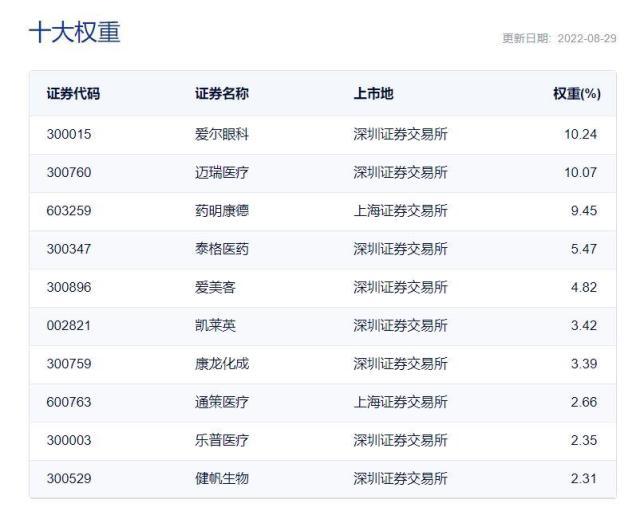Select security name 乐普医疗
This screenshot has height=523, width=640.
click(222, 441)
